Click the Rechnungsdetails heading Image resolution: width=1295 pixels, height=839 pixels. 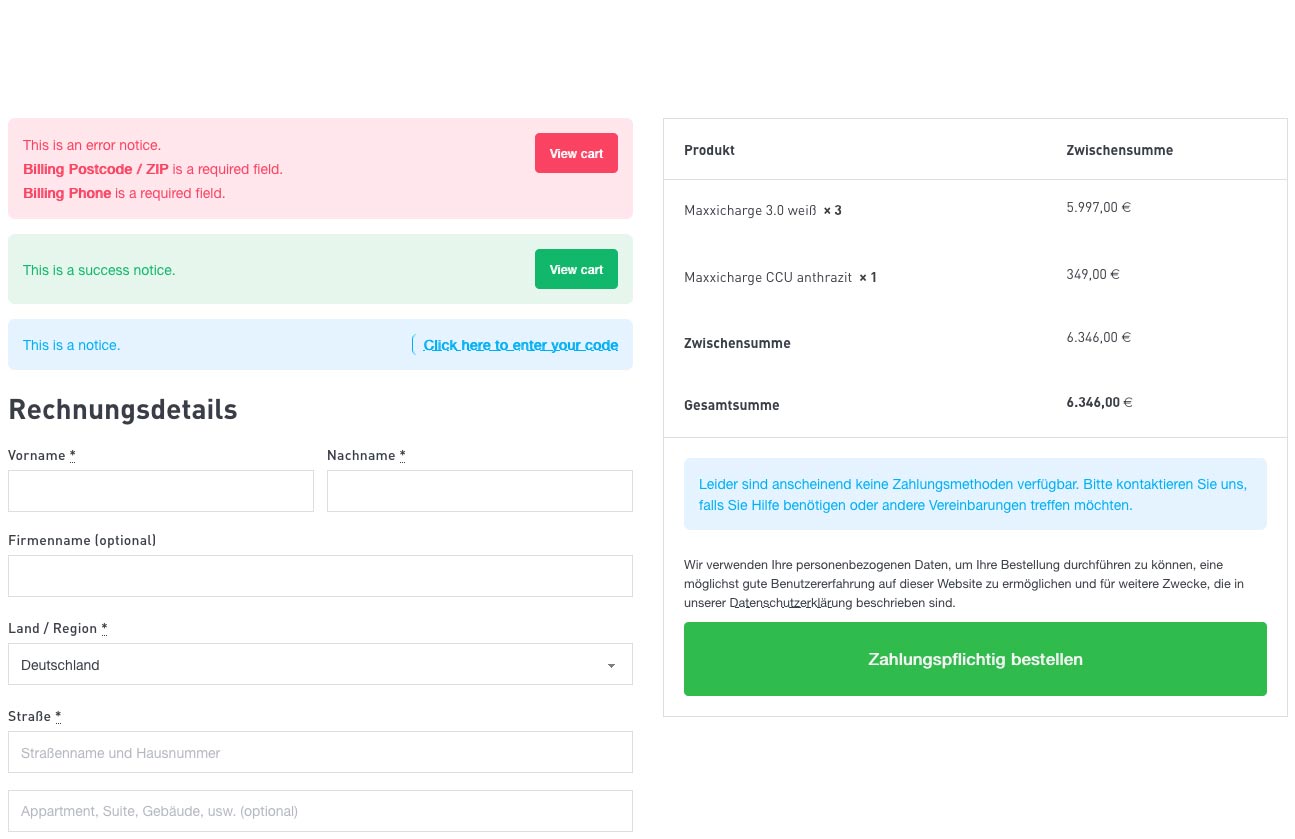(123, 410)
